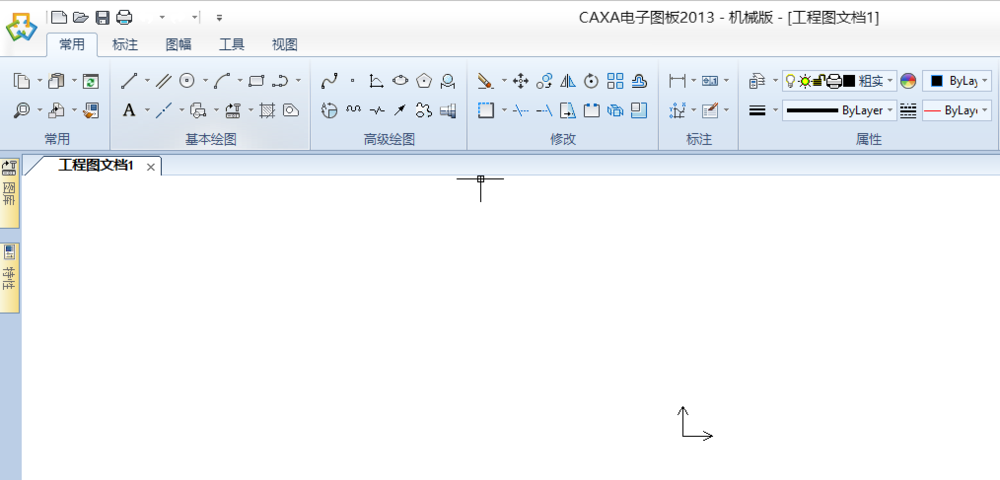1000x480 pixels.
Task: Select the Ellipse tool
Action: coord(400,80)
